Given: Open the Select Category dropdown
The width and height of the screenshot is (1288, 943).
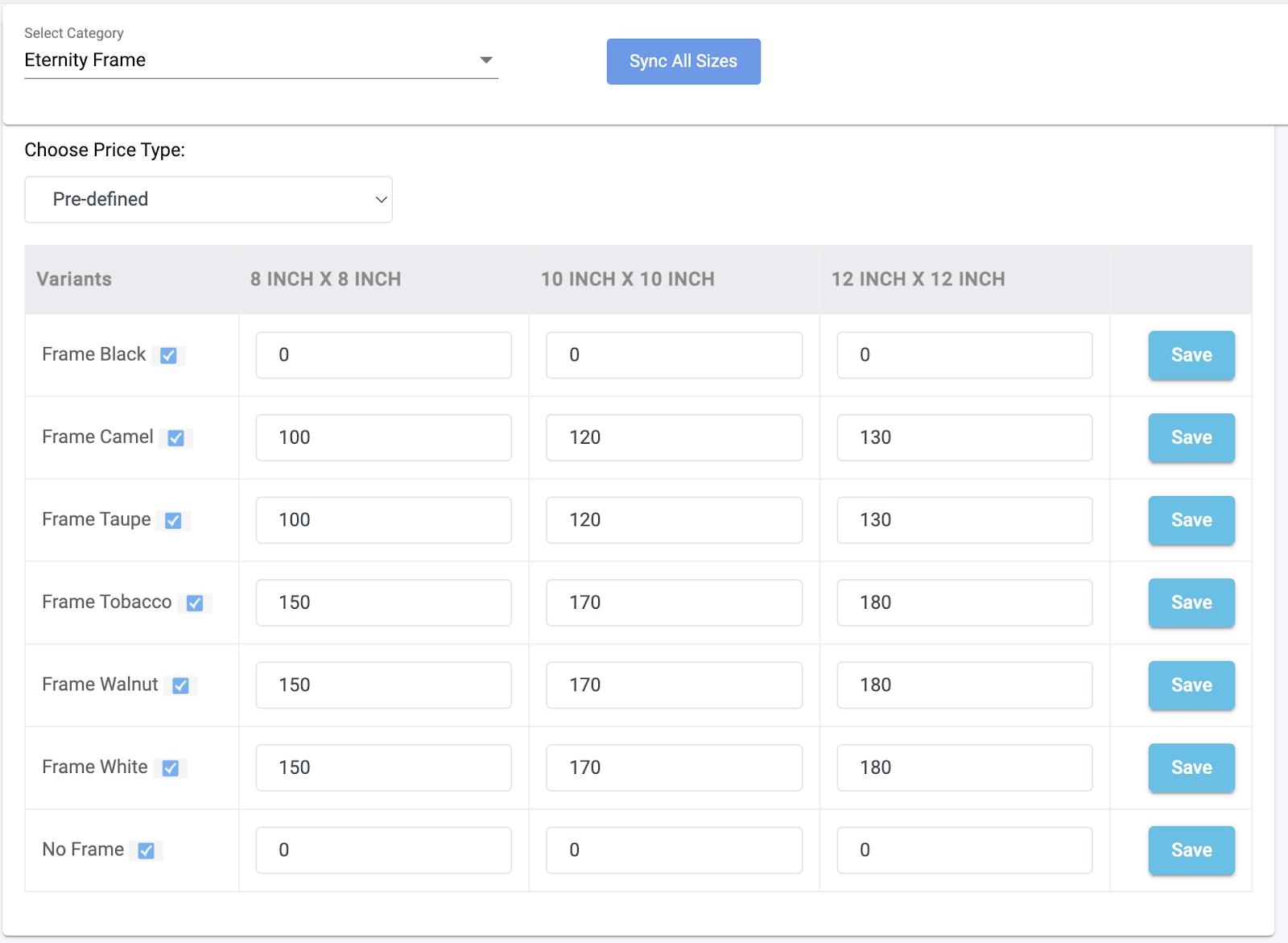Looking at the screenshot, I should pyautogui.click(x=261, y=60).
